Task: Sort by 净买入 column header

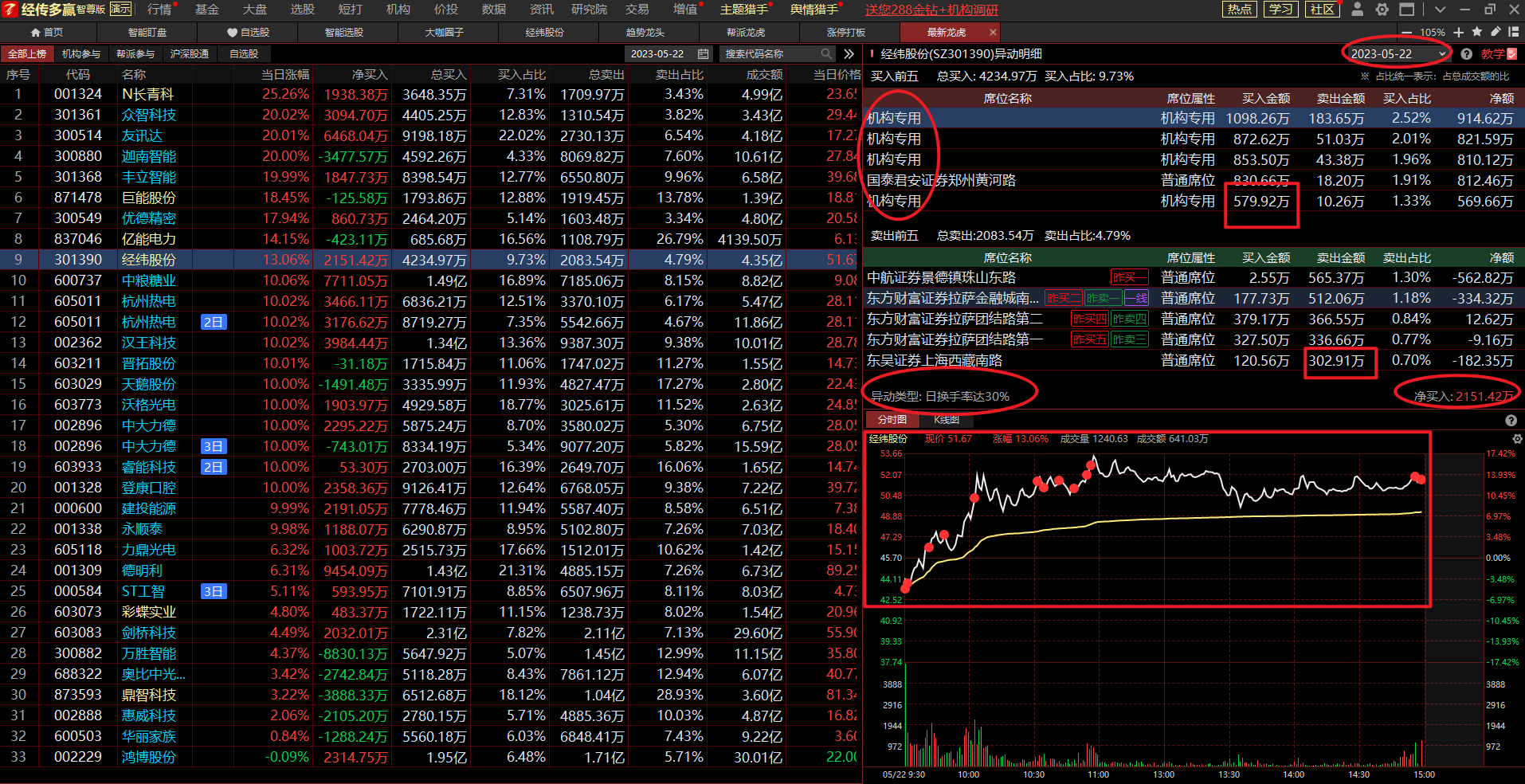Action: pos(370,75)
